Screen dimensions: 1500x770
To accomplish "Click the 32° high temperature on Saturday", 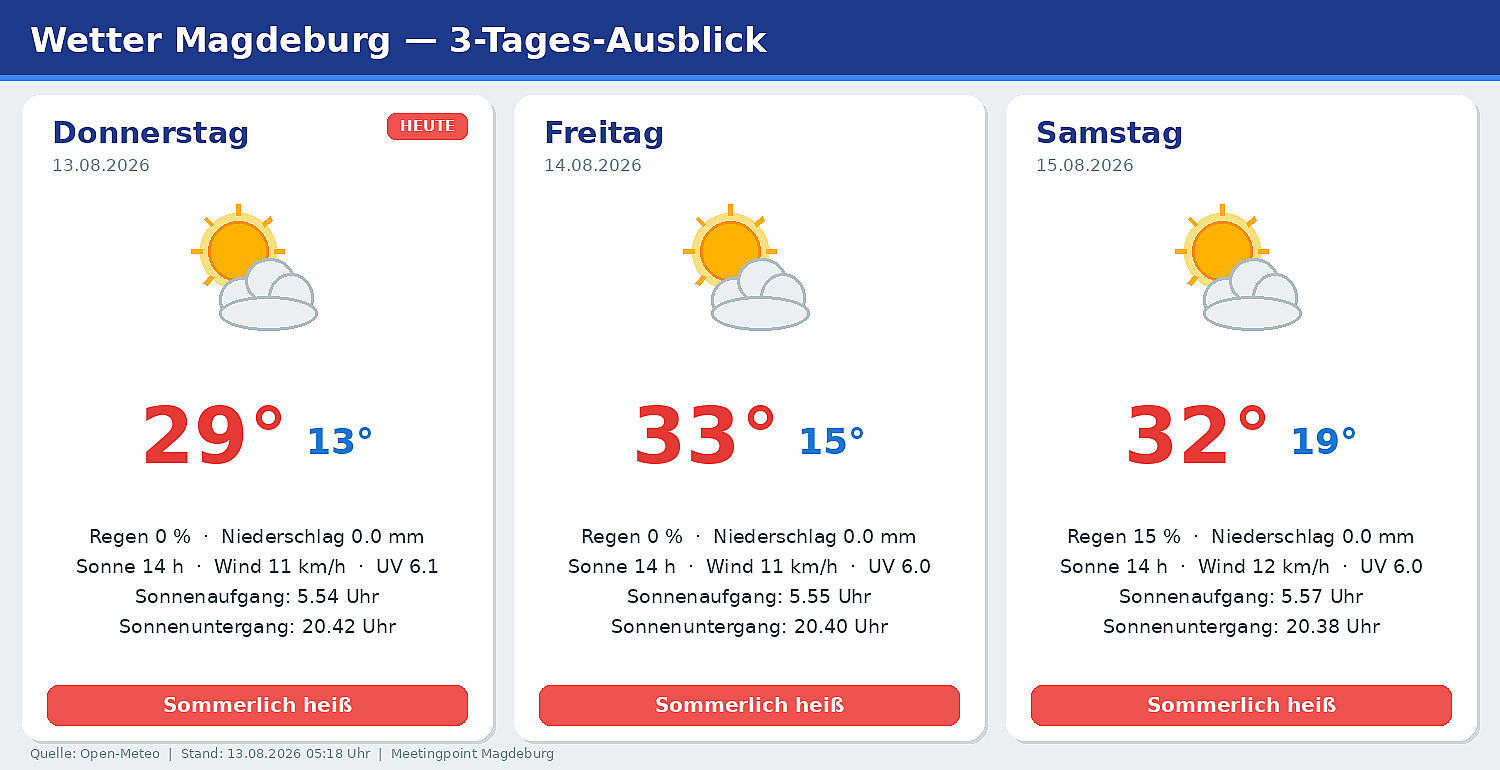I will [x=1197, y=437].
